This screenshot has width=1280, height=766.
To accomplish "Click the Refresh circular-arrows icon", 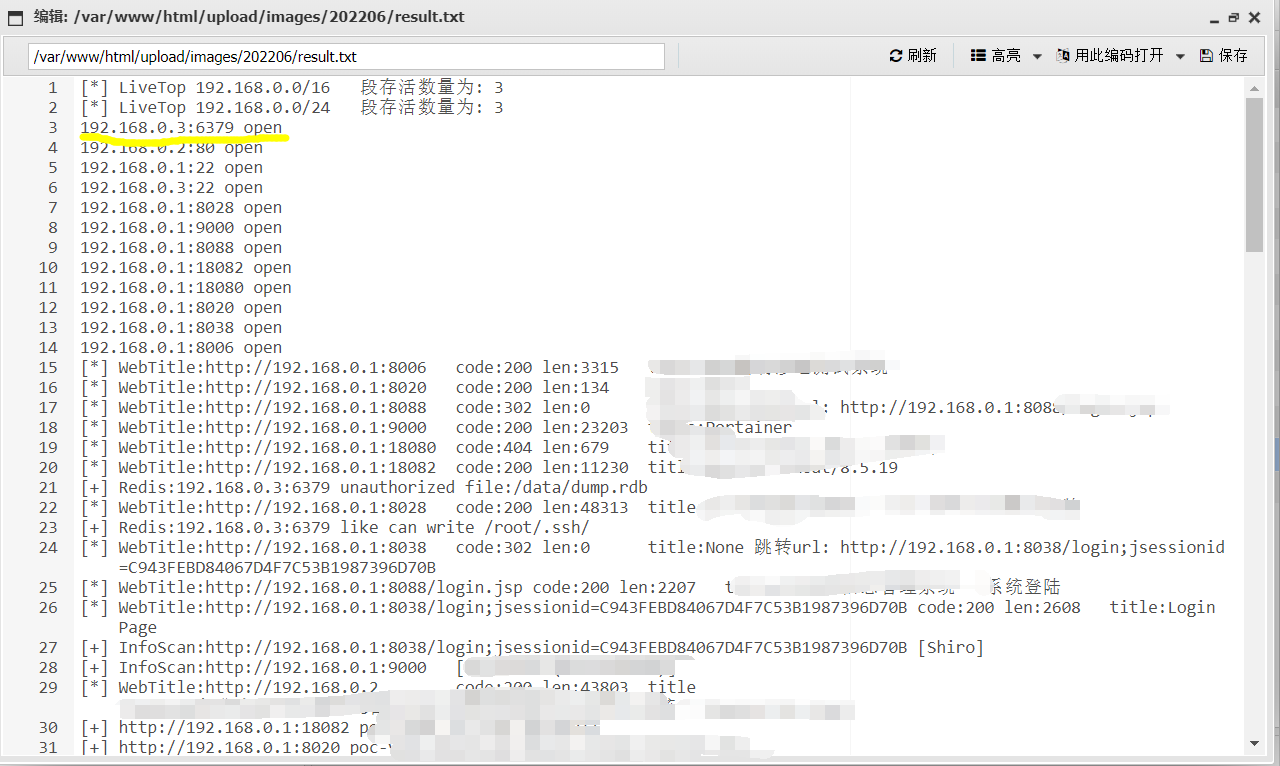I will [897, 56].
